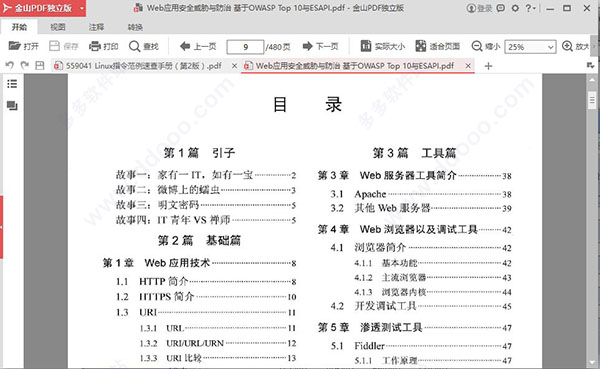Click the heading 第1篇 引子

coord(199,153)
